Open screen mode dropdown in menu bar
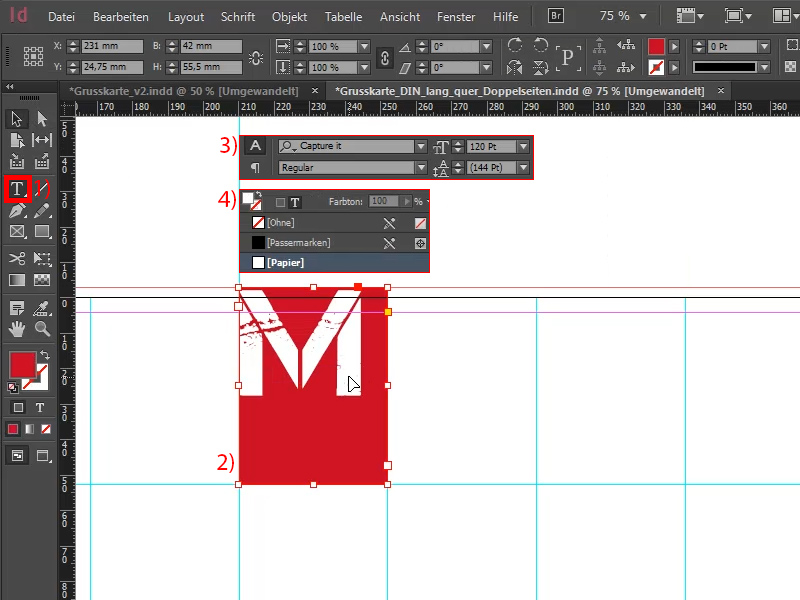The height and width of the screenshot is (600, 800). (738, 16)
